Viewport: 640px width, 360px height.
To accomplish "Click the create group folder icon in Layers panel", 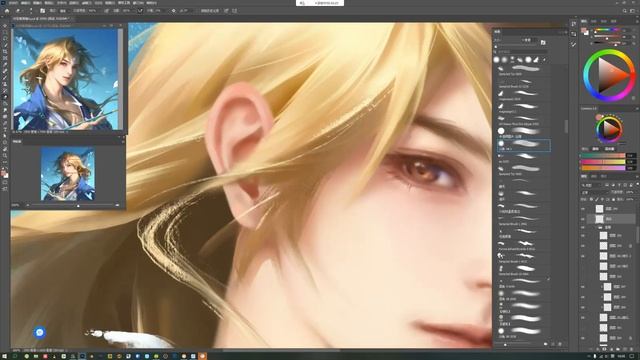I will pyautogui.click(x=618, y=349).
